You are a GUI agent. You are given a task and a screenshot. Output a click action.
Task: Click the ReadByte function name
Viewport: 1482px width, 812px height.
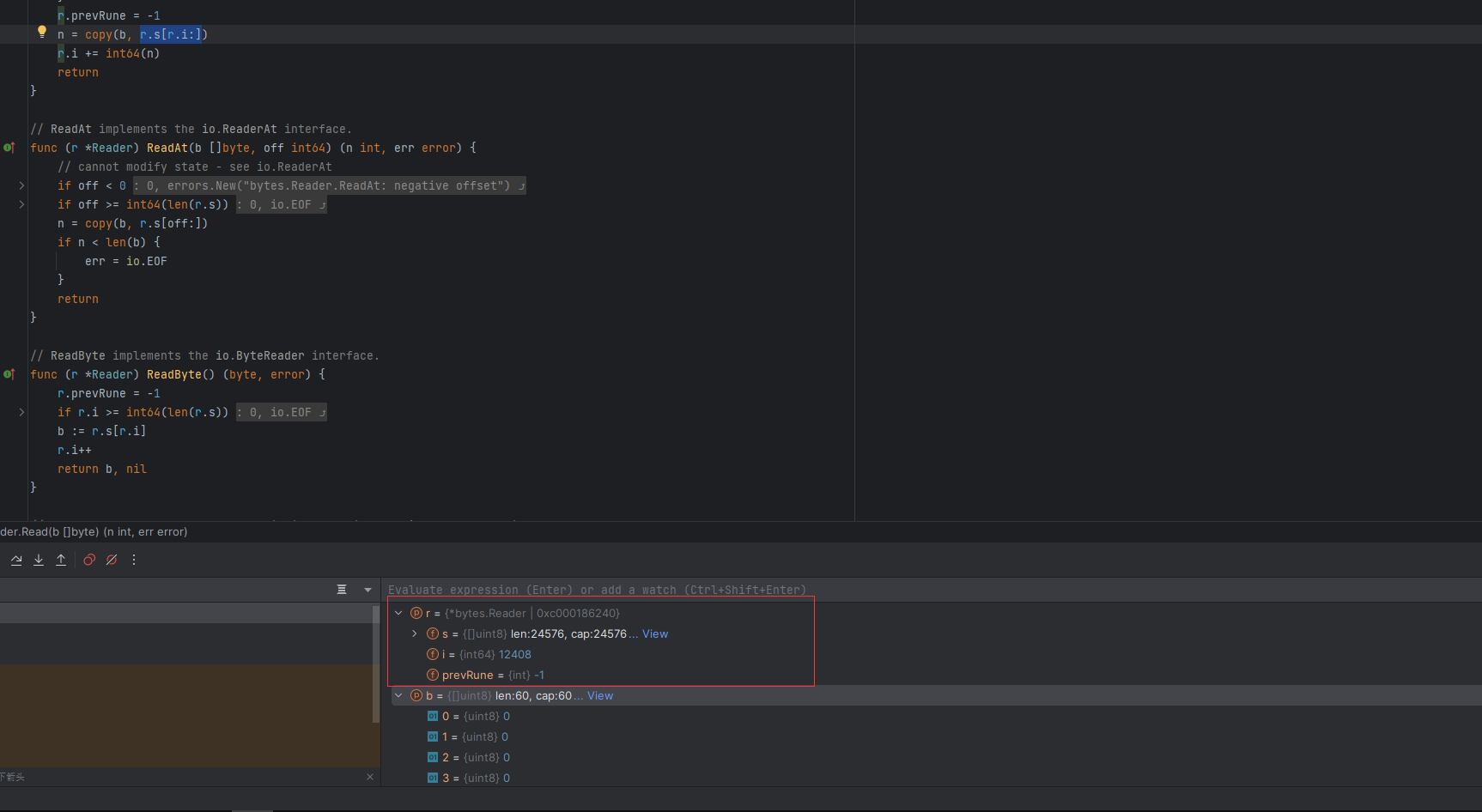(174, 374)
